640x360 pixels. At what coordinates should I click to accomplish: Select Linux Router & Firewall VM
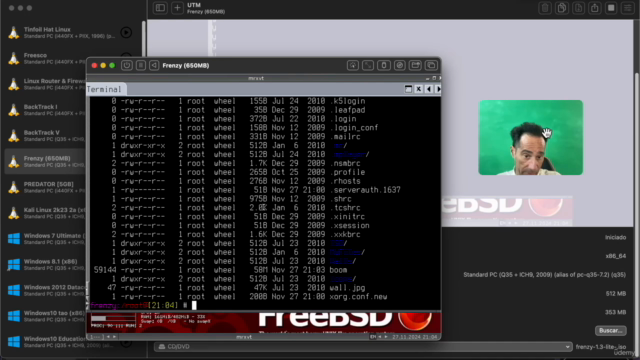pyautogui.click(x=45, y=84)
